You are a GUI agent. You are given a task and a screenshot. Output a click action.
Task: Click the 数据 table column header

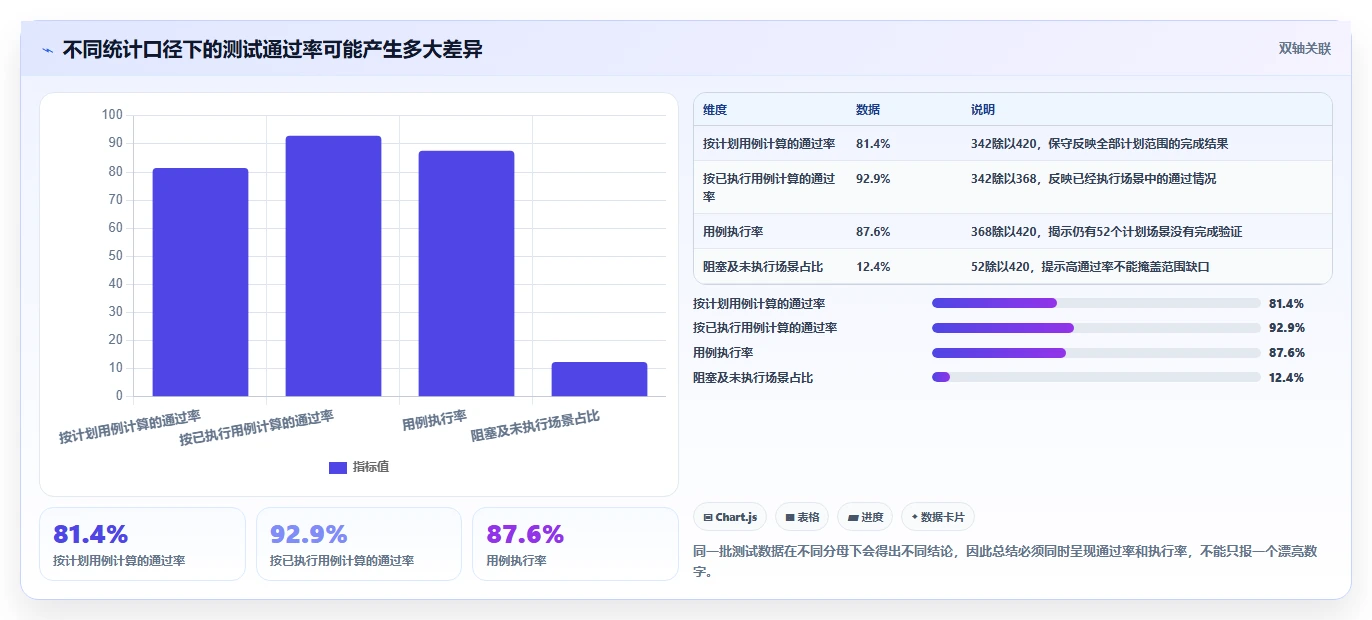pos(868,110)
